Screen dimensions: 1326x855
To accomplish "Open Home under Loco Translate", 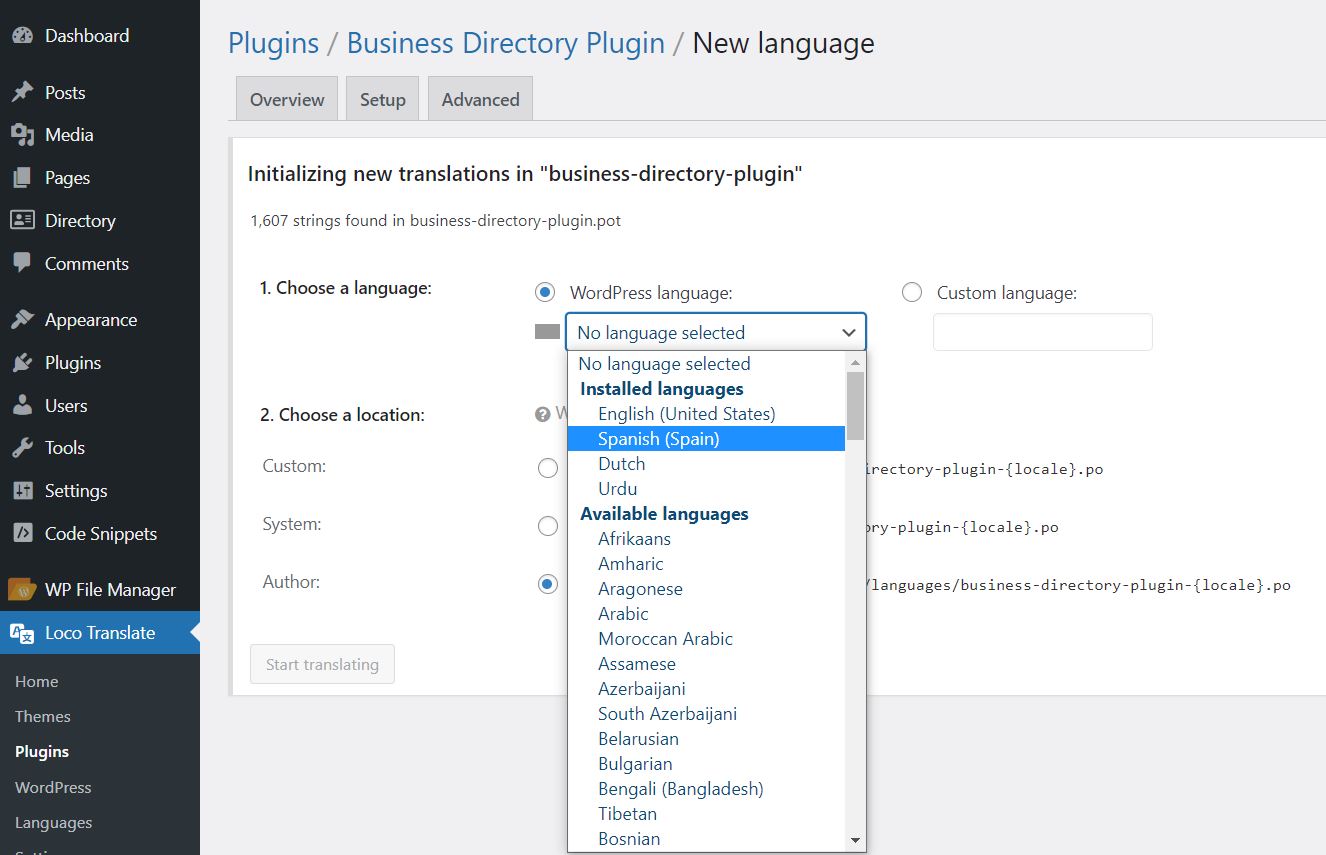I will (37, 681).
